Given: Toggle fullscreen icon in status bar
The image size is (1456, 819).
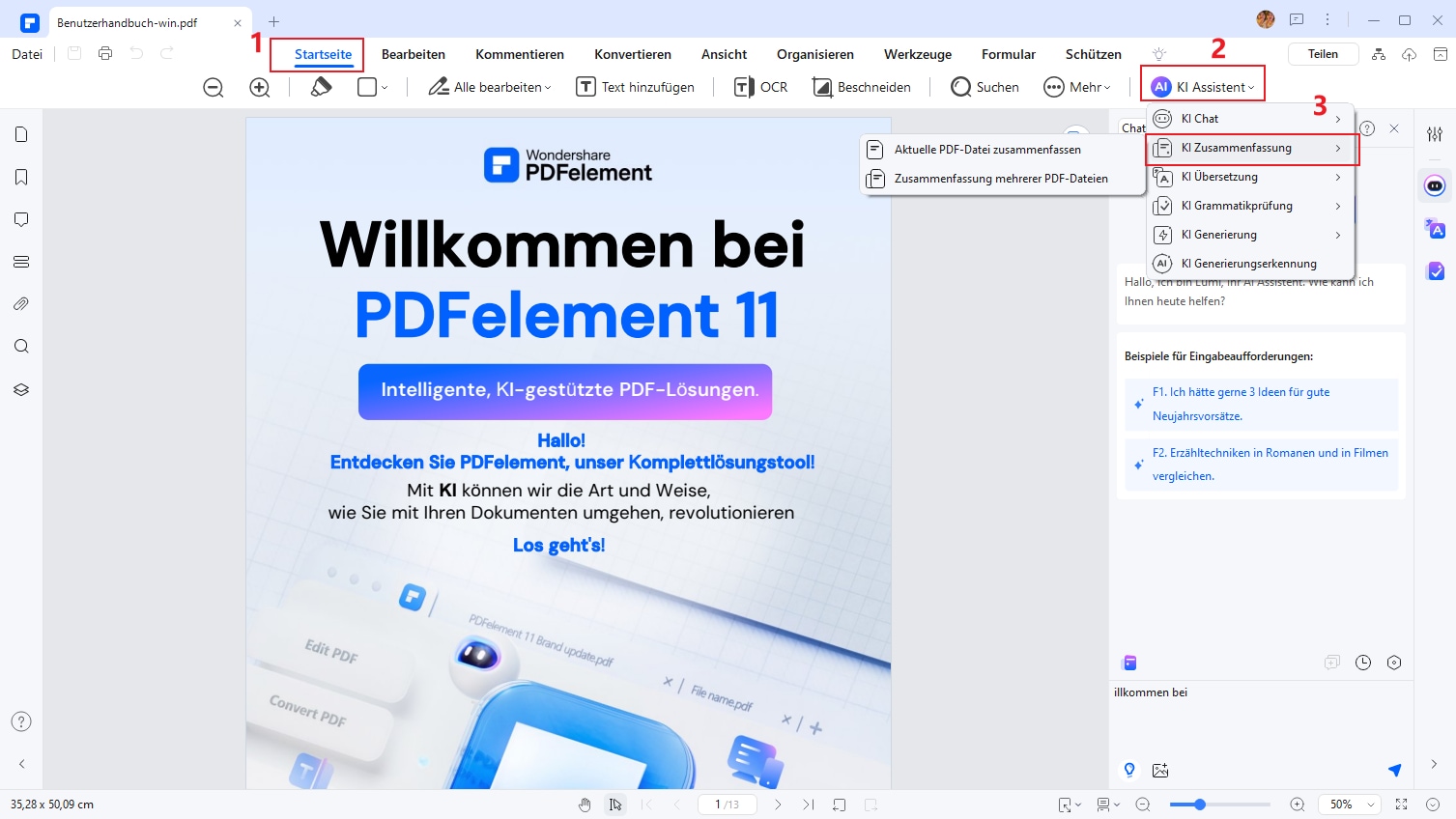Looking at the screenshot, I should [1402, 805].
